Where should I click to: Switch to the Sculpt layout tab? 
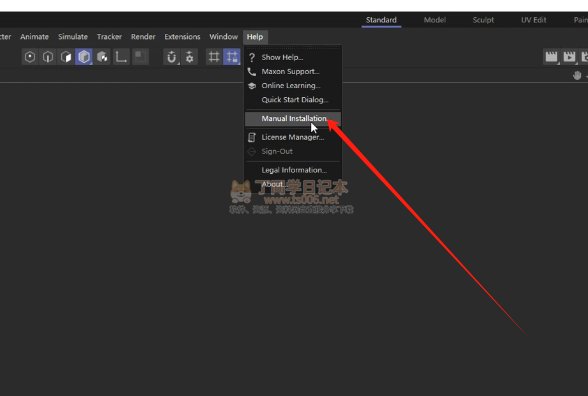click(x=483, y=20)
